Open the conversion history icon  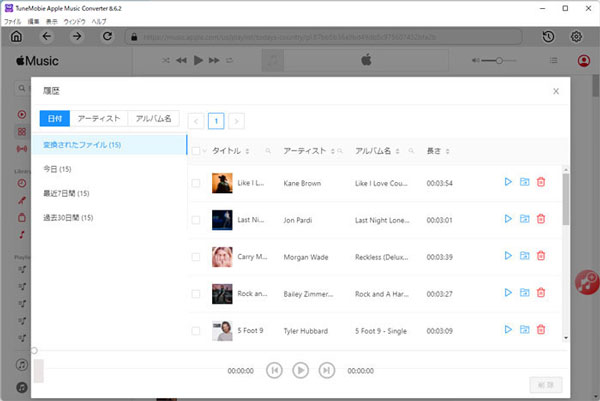click(548, 37)
